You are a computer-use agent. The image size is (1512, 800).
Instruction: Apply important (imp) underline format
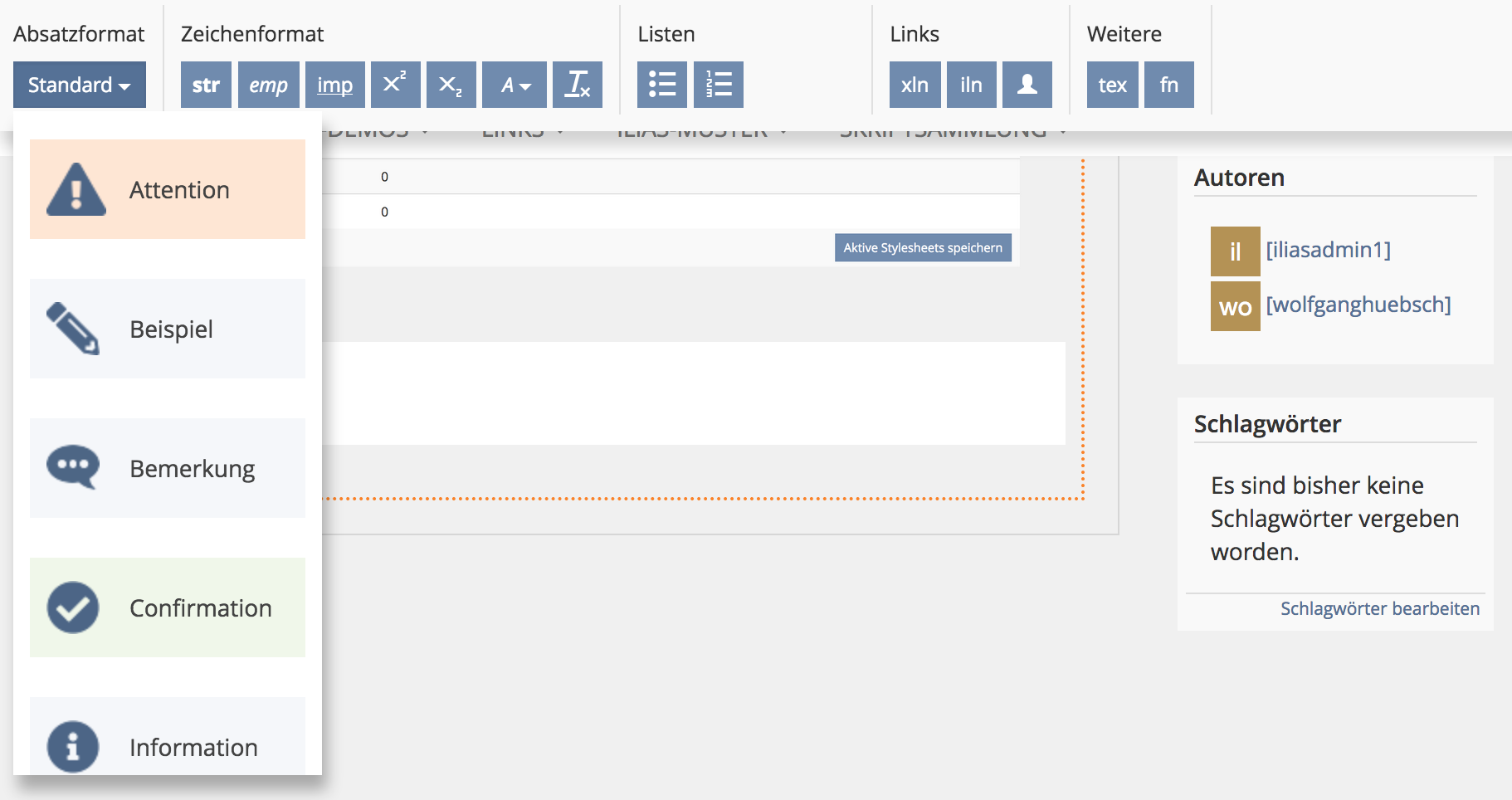[x=334, y=85]
